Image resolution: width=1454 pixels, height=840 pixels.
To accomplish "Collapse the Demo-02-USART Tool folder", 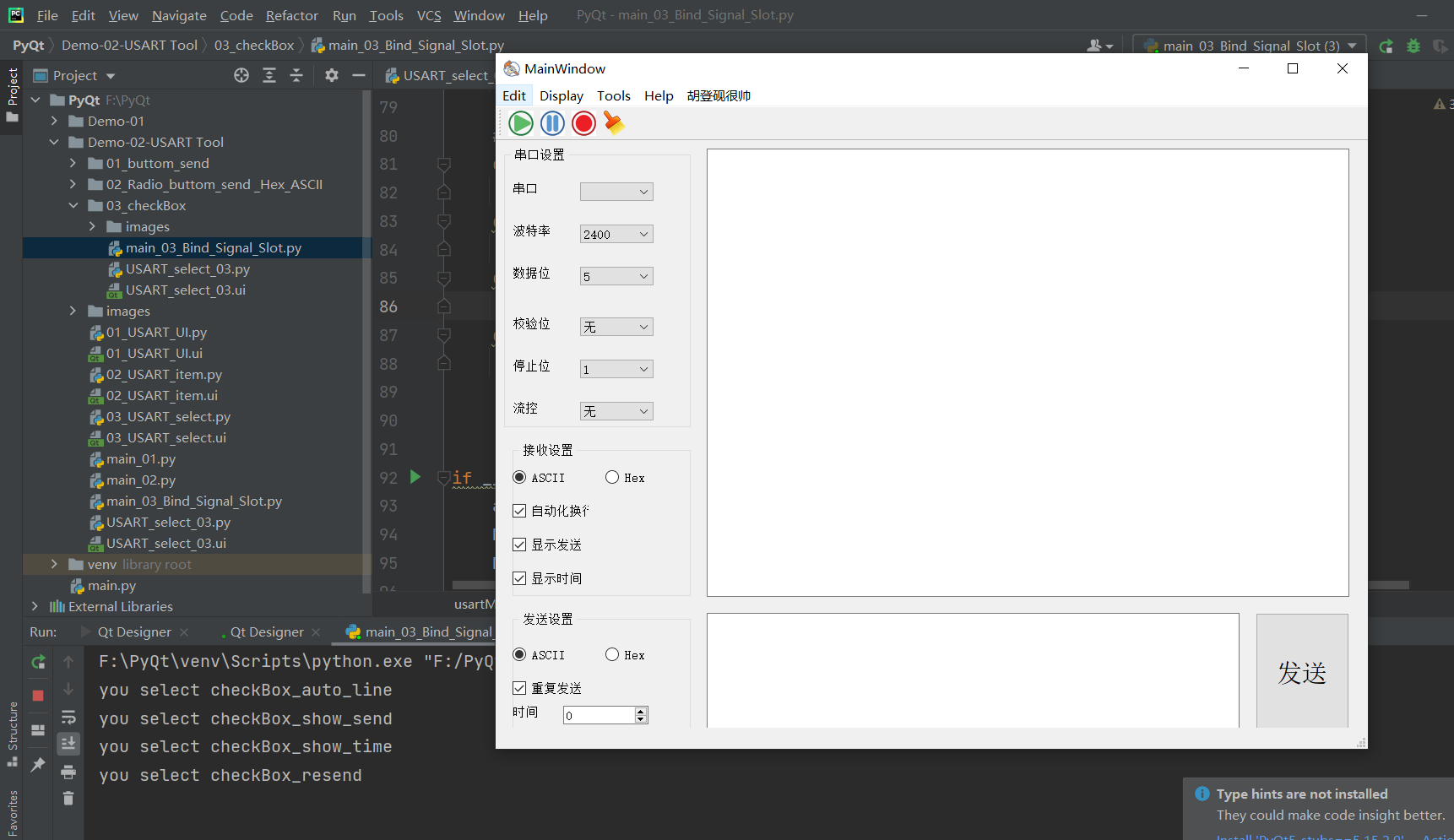I will point(55,142).
